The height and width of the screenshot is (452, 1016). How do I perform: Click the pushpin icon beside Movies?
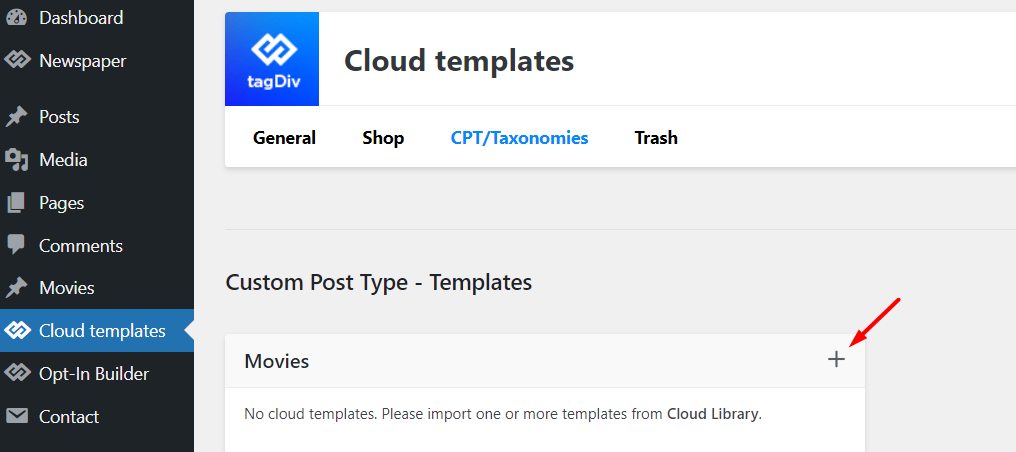(x=17, y=288)
